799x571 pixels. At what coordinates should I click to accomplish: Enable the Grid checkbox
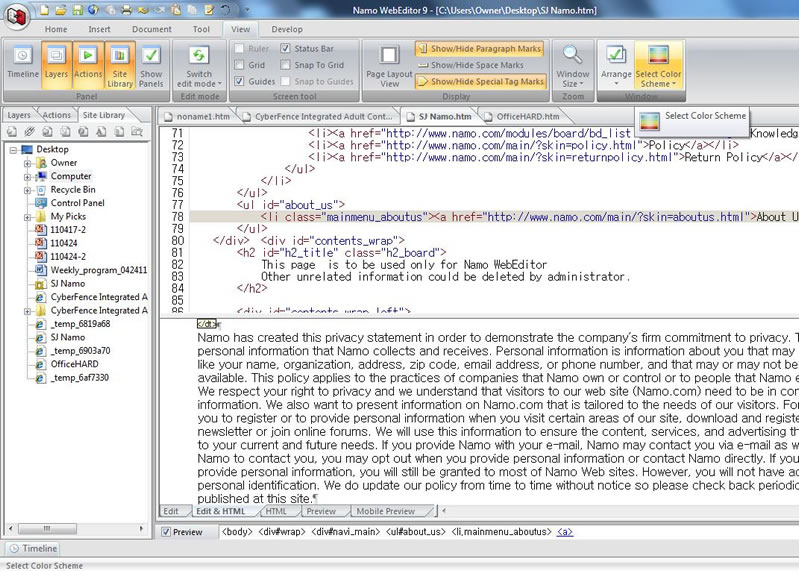(x=239, y=65)
